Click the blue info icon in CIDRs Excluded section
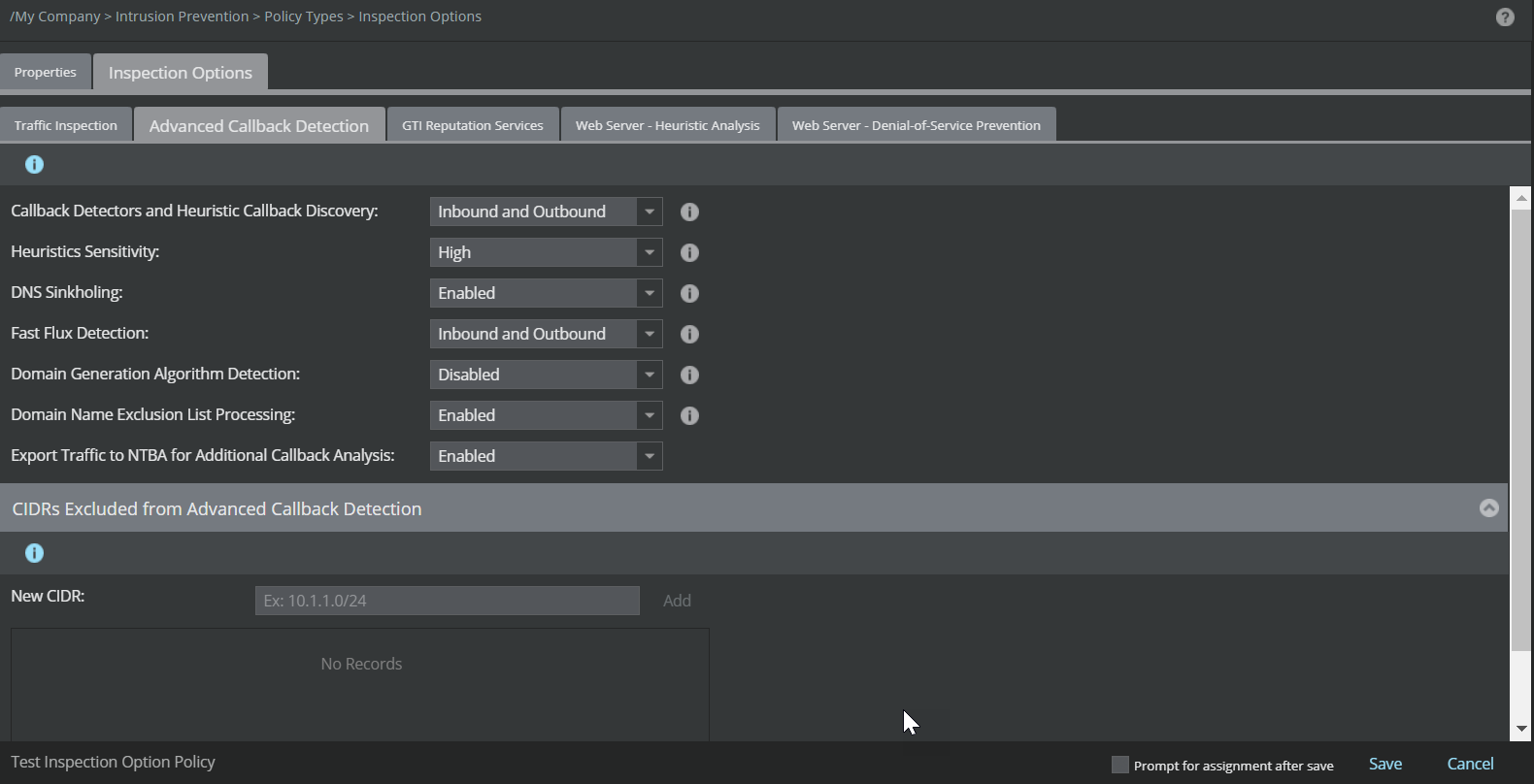 pos(34,553)
